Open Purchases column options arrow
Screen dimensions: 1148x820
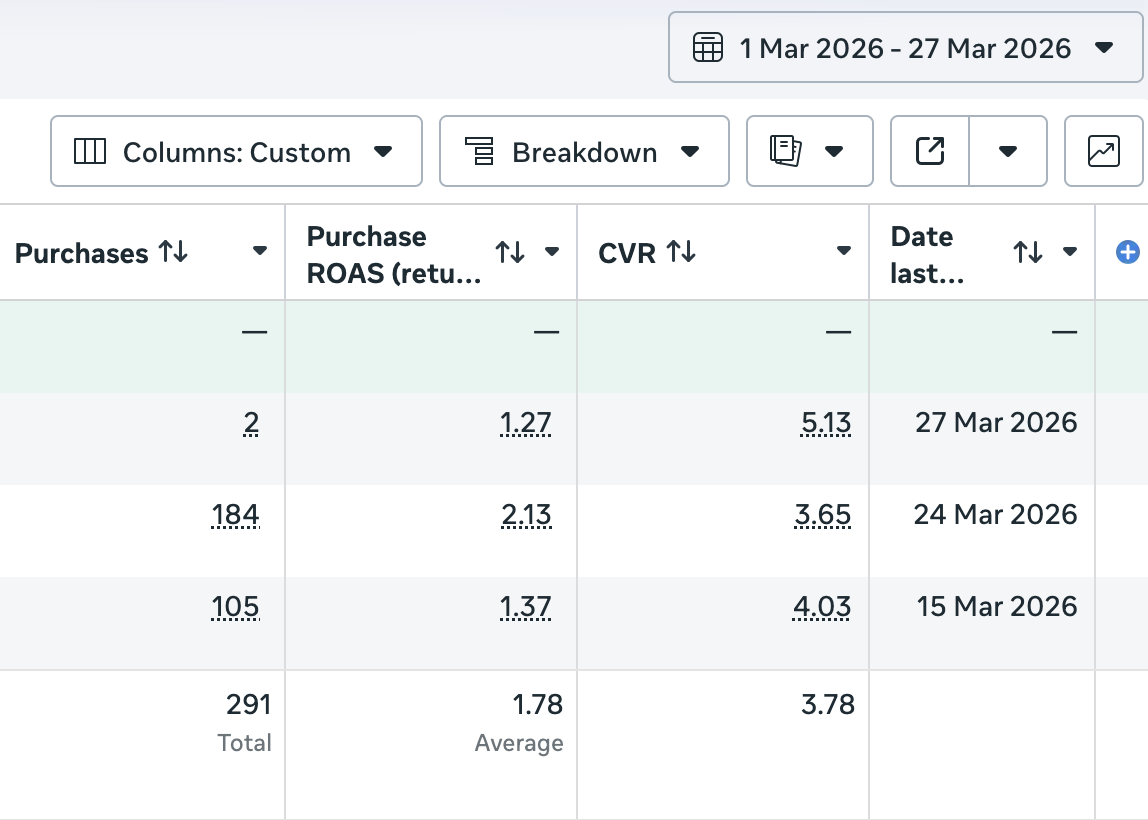point(259,251)
